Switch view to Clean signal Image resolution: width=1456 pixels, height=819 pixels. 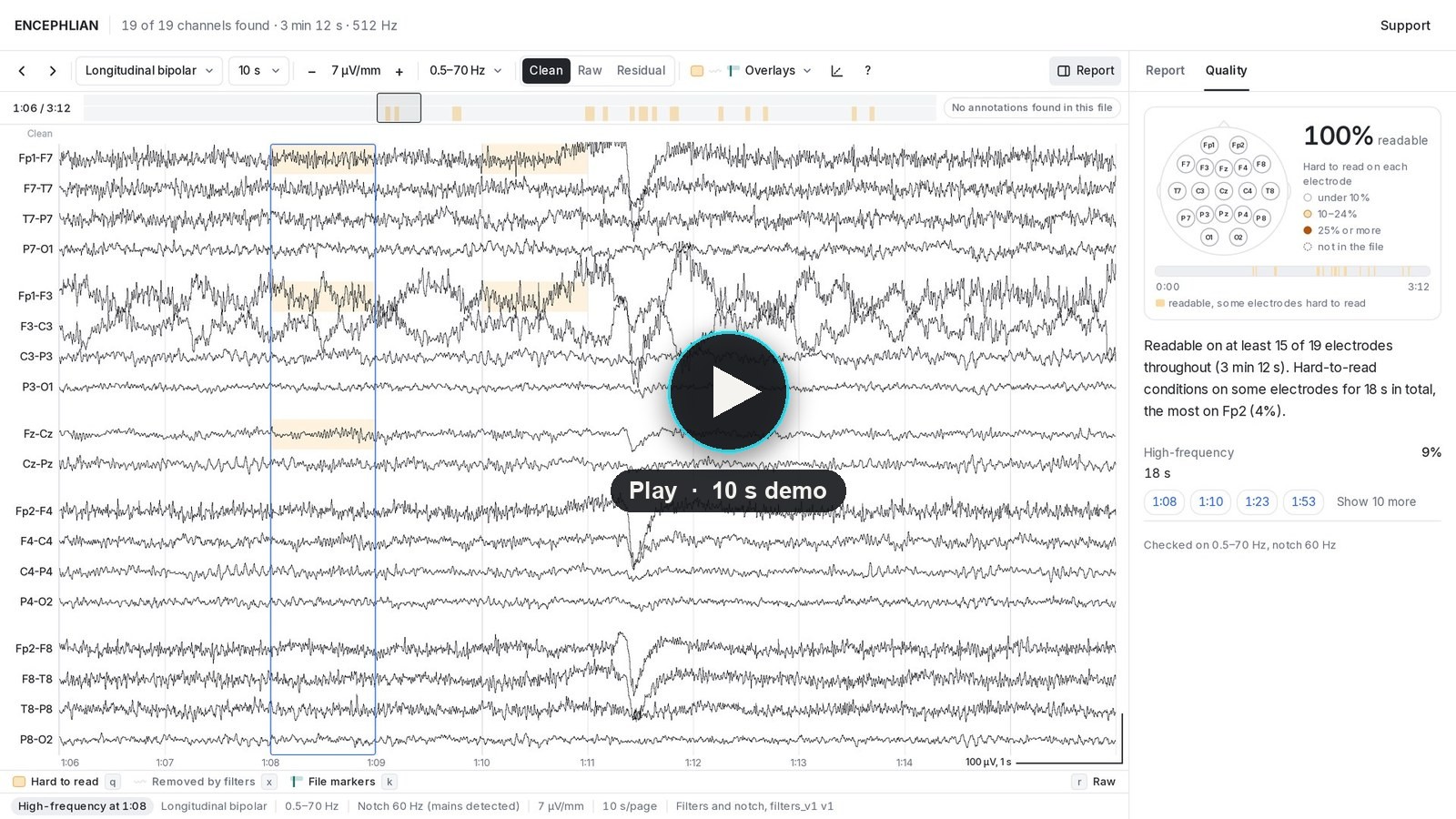pyautogui.click(x=546, y=71)
